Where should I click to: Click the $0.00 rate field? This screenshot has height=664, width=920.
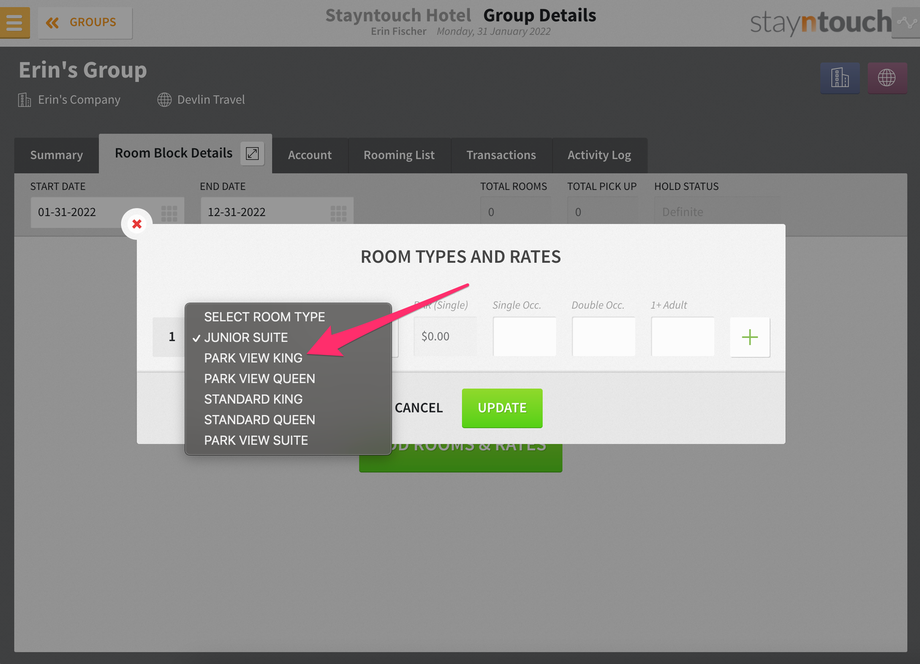(445, 337)
